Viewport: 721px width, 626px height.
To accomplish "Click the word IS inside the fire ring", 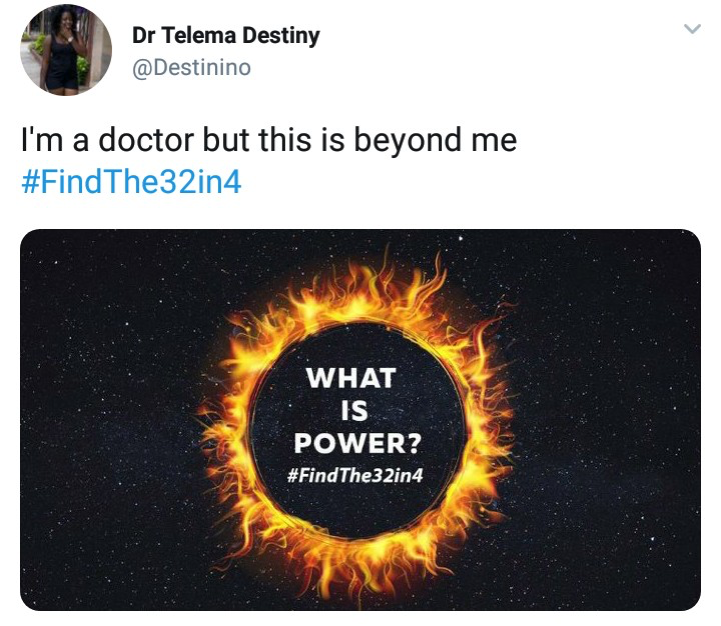I will click(x=355, y=411).
